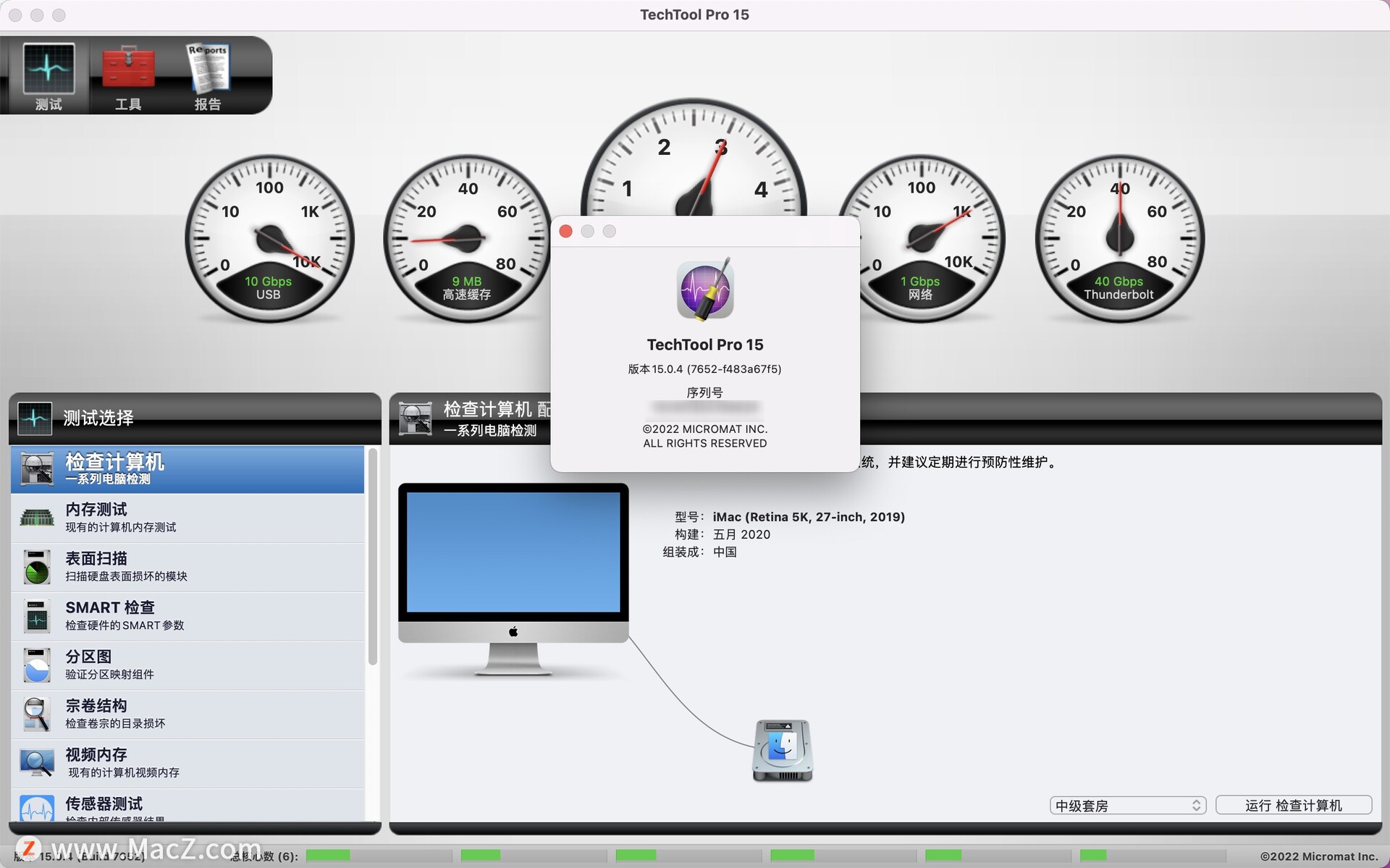Click the iMac computer image

513,579
